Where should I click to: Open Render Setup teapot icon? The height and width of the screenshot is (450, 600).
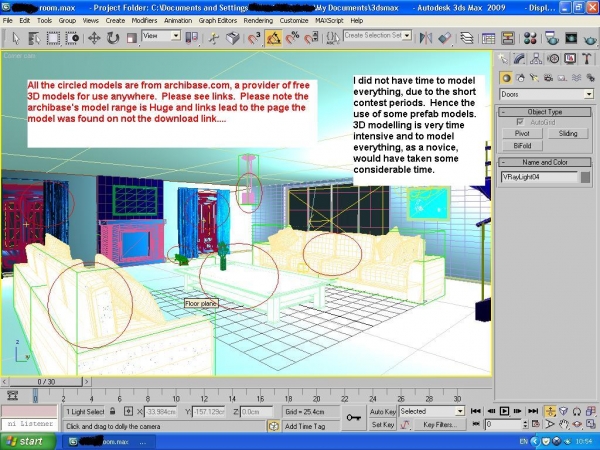551,38
